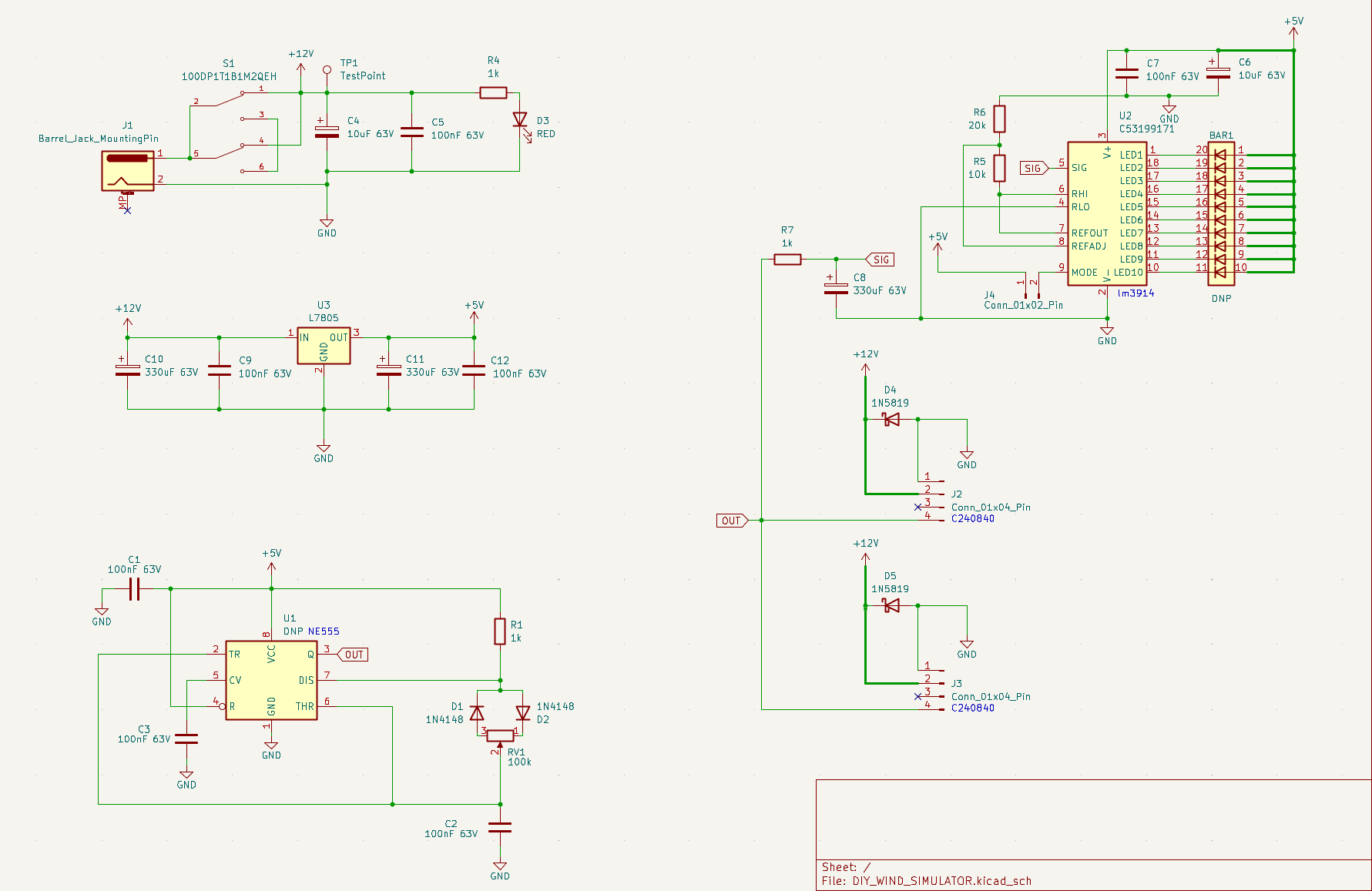Click capacitor C8 330uF symbol
This screenshot has width=1372, height=891.
[836, 288]
